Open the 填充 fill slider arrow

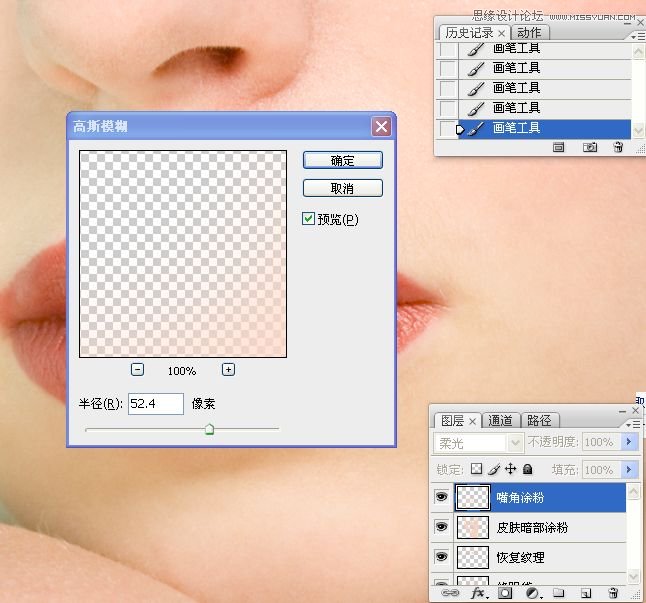[x=629, y=470]
